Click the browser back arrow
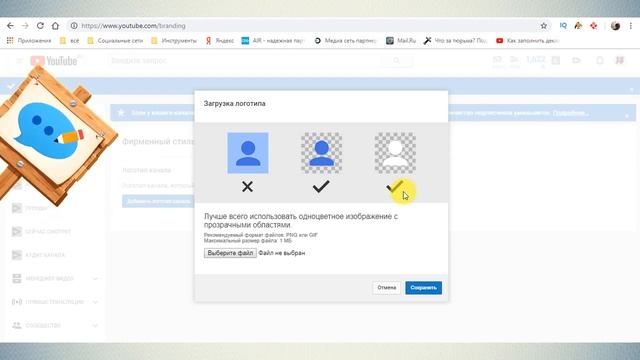The width and height of the screenshot is (640, 360). point(10,26)
